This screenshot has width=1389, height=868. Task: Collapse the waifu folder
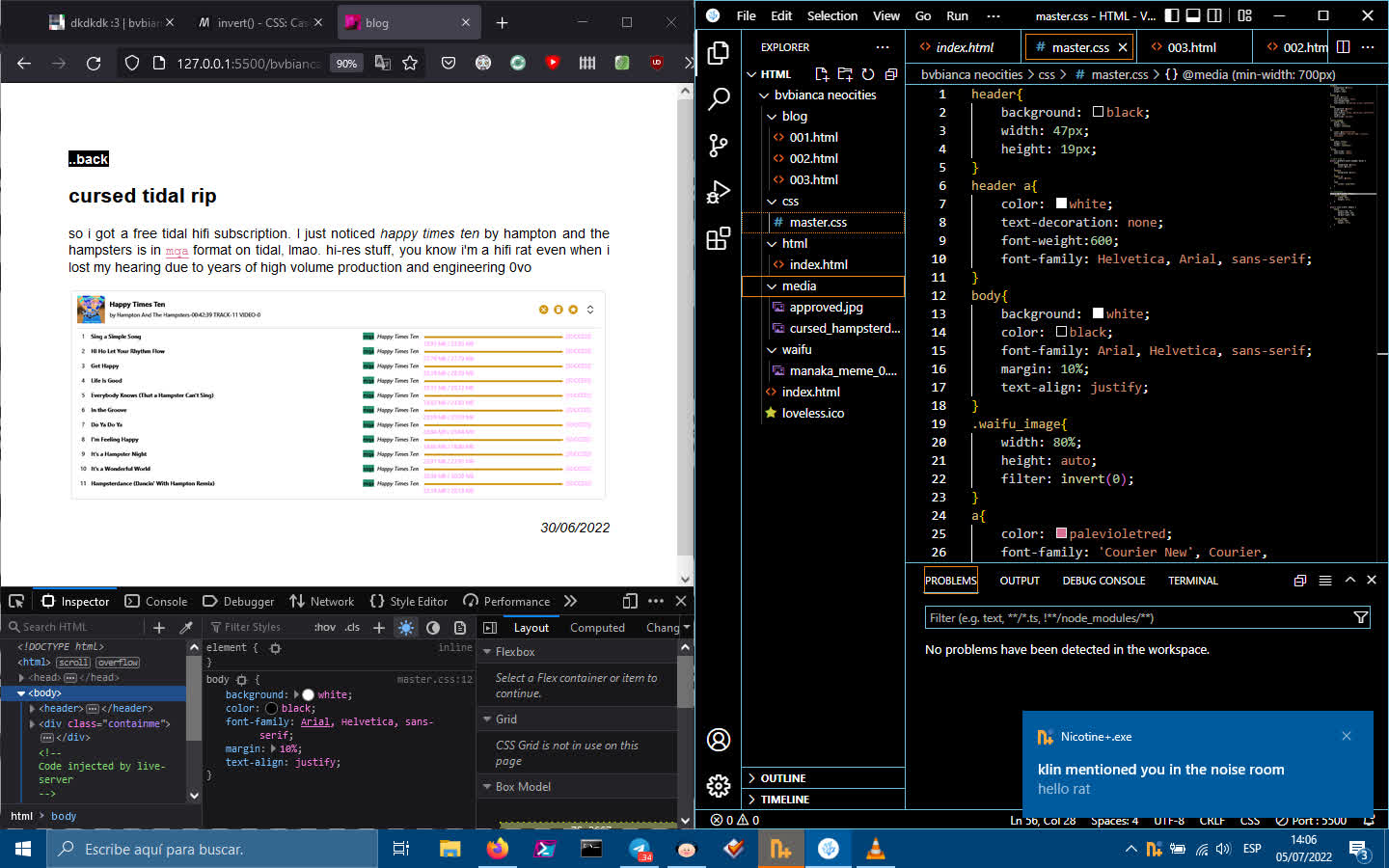(823, 349)
